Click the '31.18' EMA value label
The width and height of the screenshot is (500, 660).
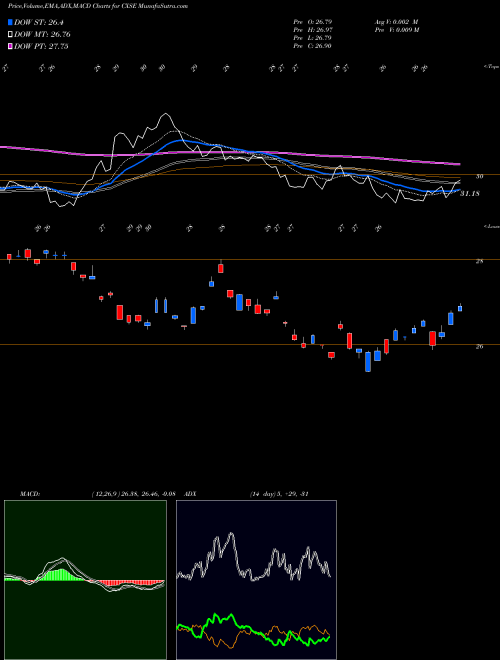[x=470, y=194]
